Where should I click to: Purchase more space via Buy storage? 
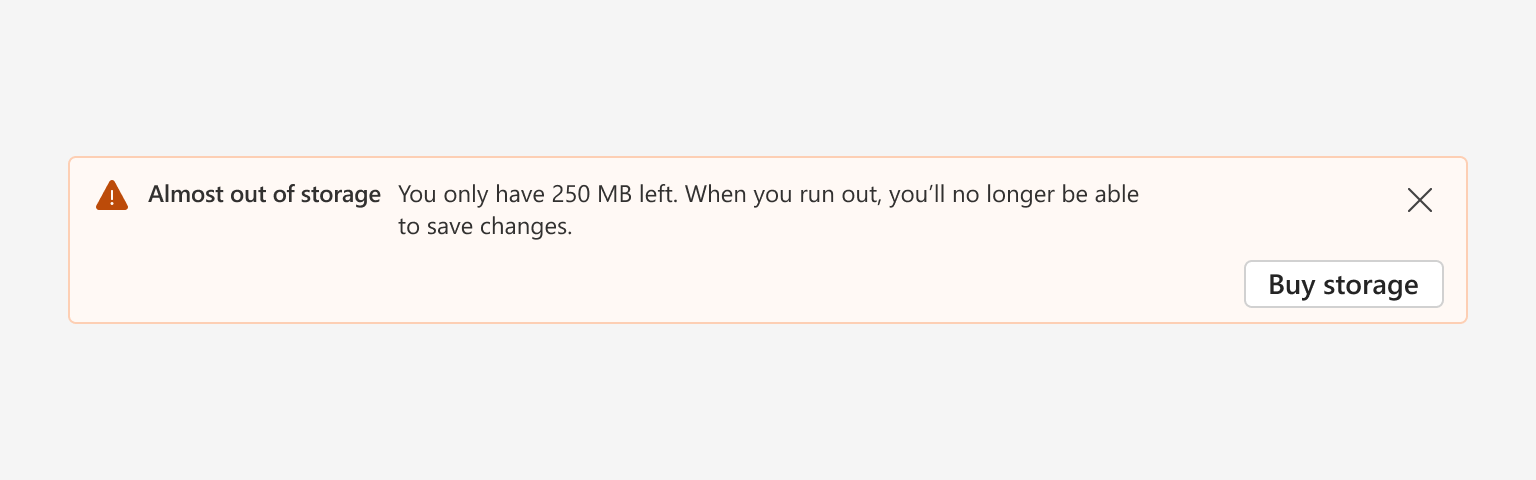click(x=1343, y=284)
